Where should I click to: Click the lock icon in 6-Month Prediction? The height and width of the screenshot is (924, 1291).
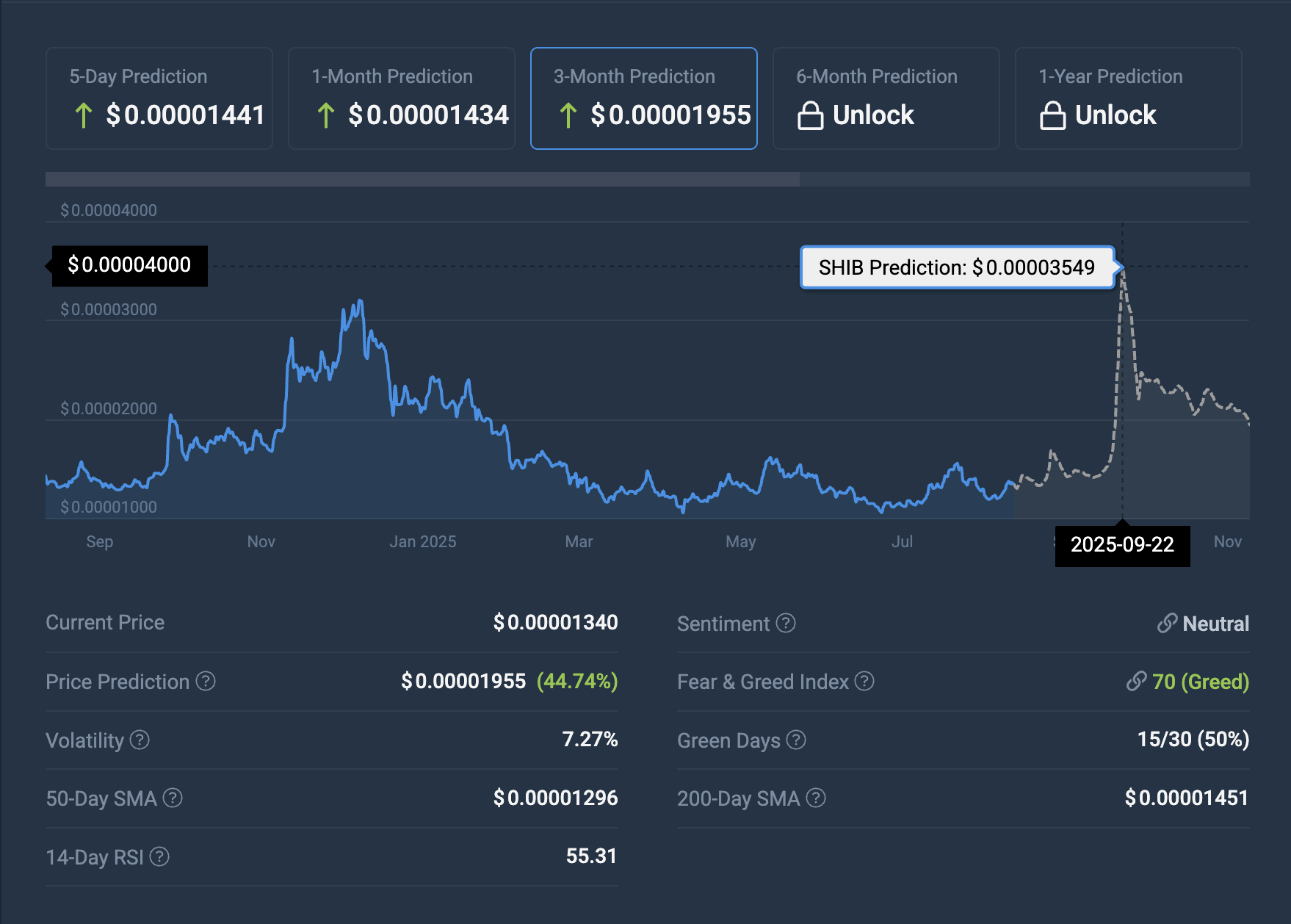point(811,115)
